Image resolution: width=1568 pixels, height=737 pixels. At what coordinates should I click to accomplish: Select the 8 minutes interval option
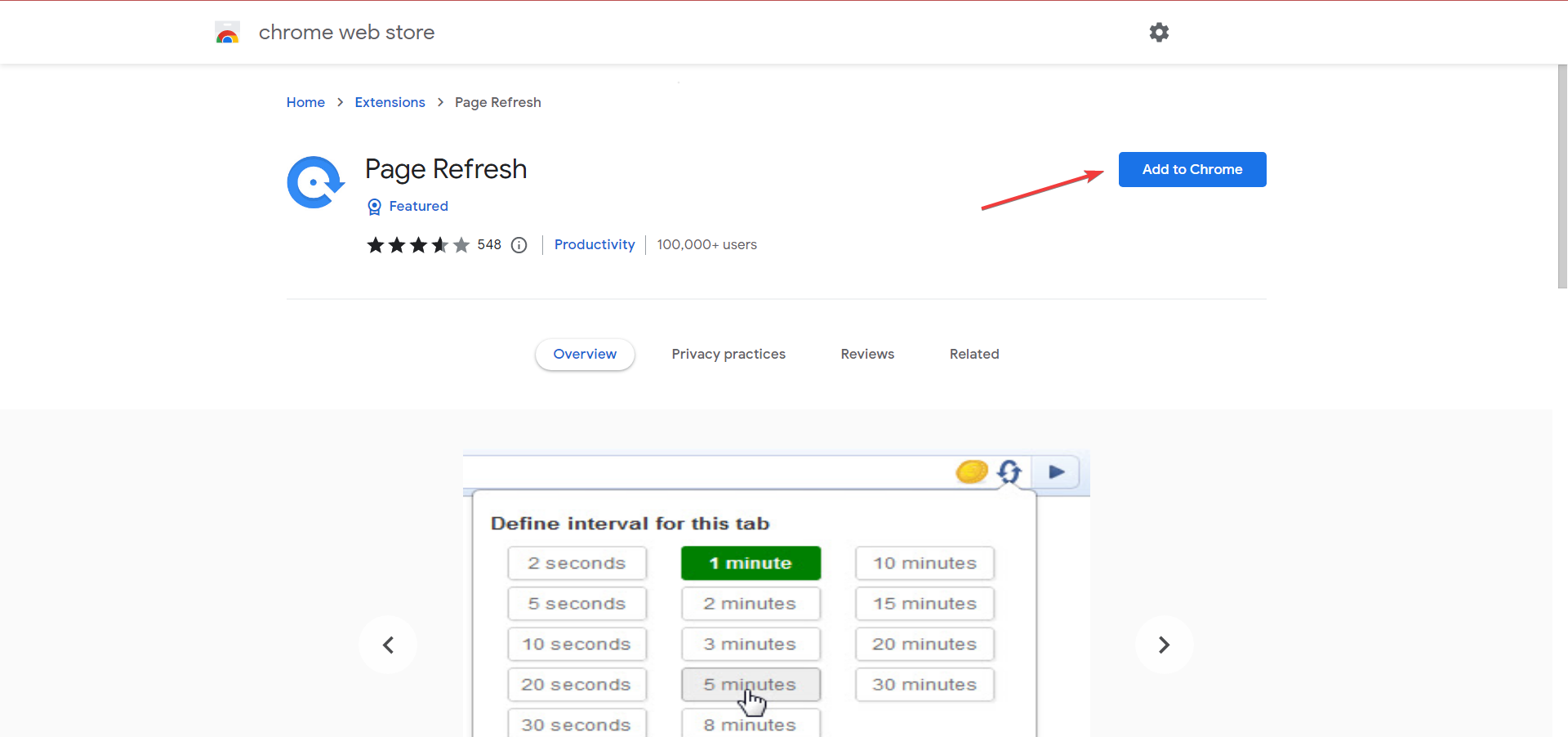(x=751, y=723)
